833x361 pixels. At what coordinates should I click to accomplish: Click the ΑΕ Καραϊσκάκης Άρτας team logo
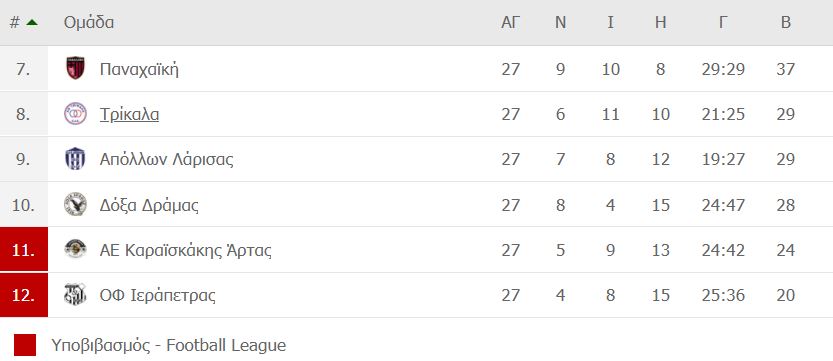pyautogui.click(x=75, y=250)
